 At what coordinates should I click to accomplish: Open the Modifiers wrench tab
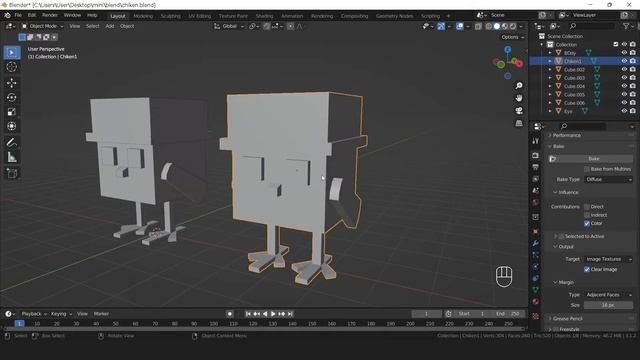(536, 243)
